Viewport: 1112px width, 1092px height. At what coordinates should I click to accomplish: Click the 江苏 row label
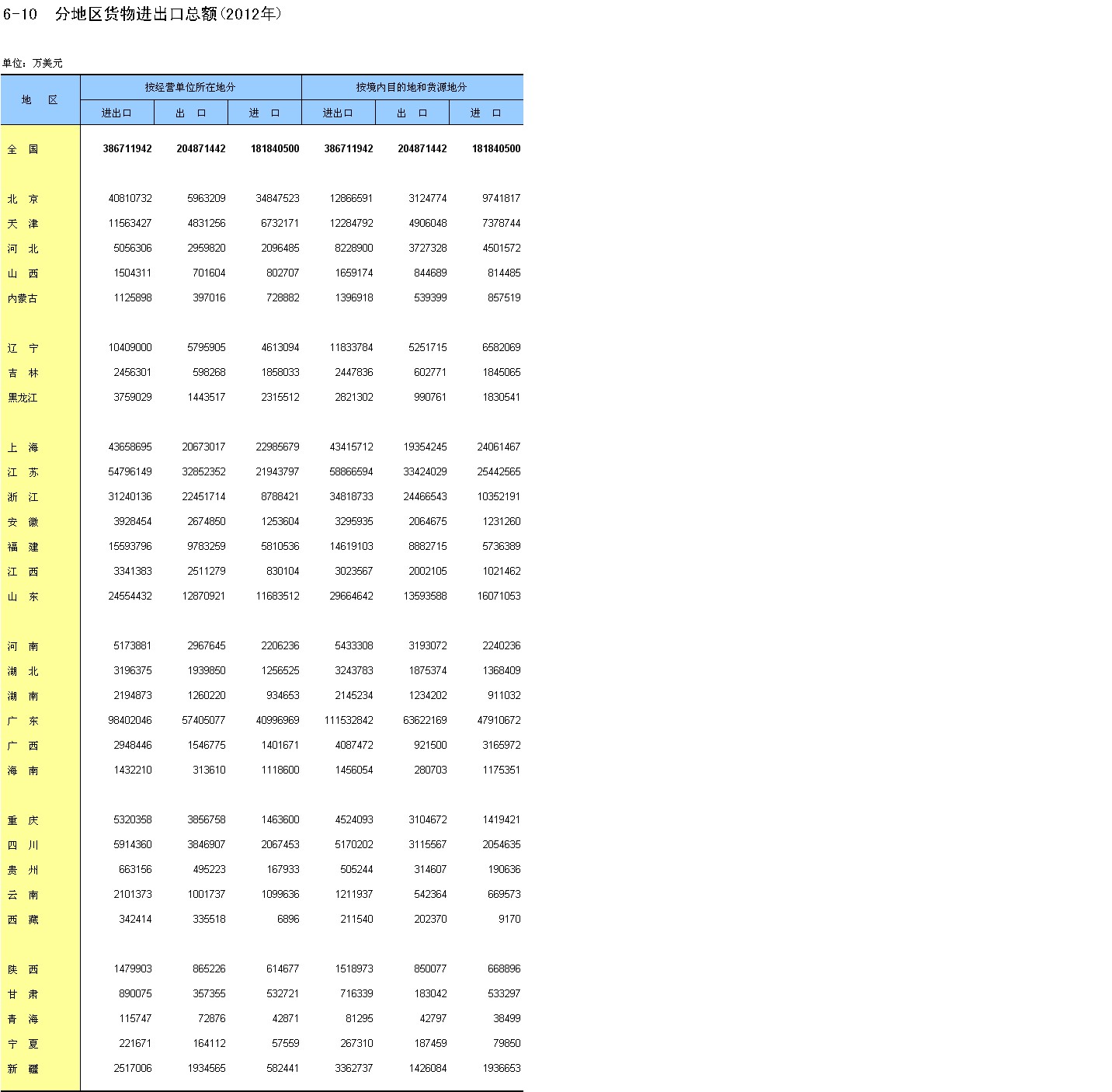pos(23,472)
